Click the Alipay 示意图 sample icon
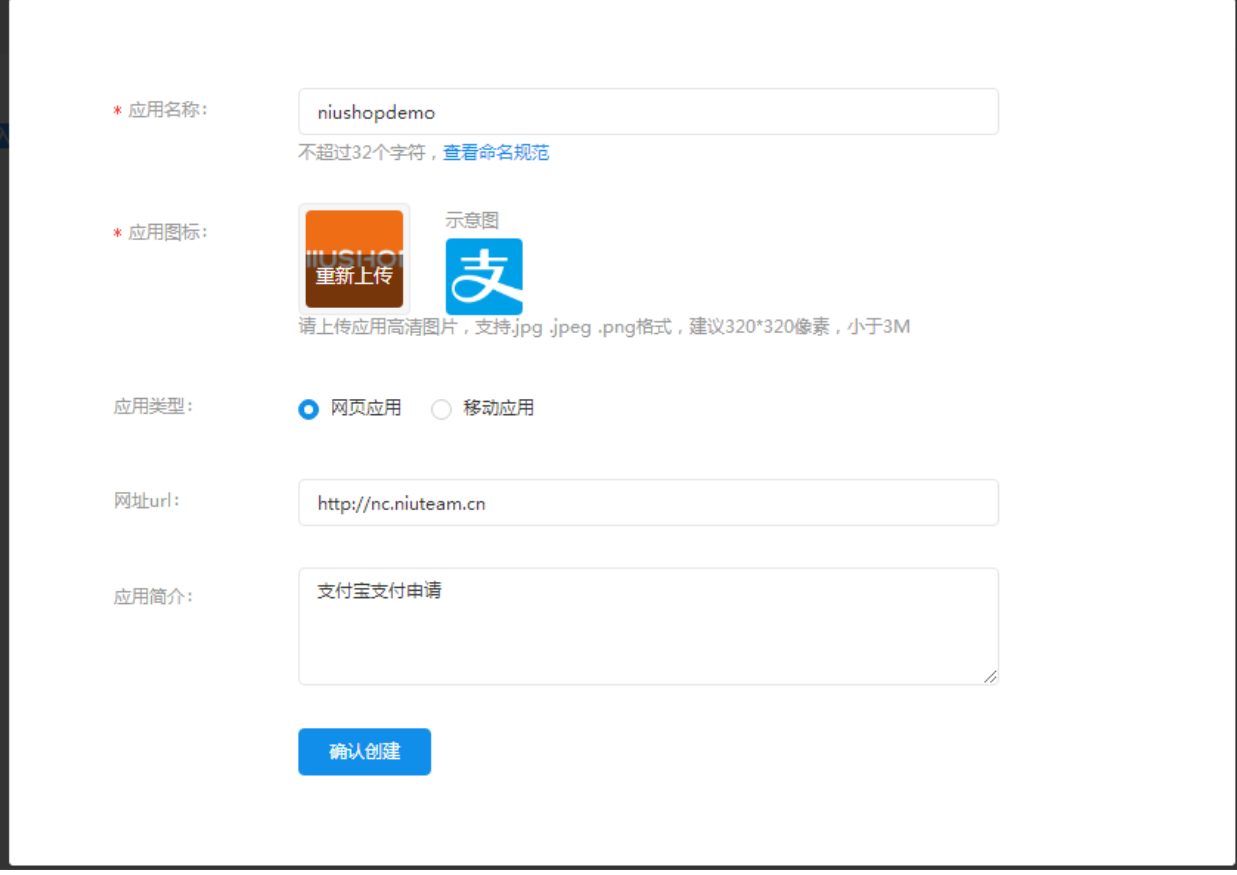 [x=484, y=276]
